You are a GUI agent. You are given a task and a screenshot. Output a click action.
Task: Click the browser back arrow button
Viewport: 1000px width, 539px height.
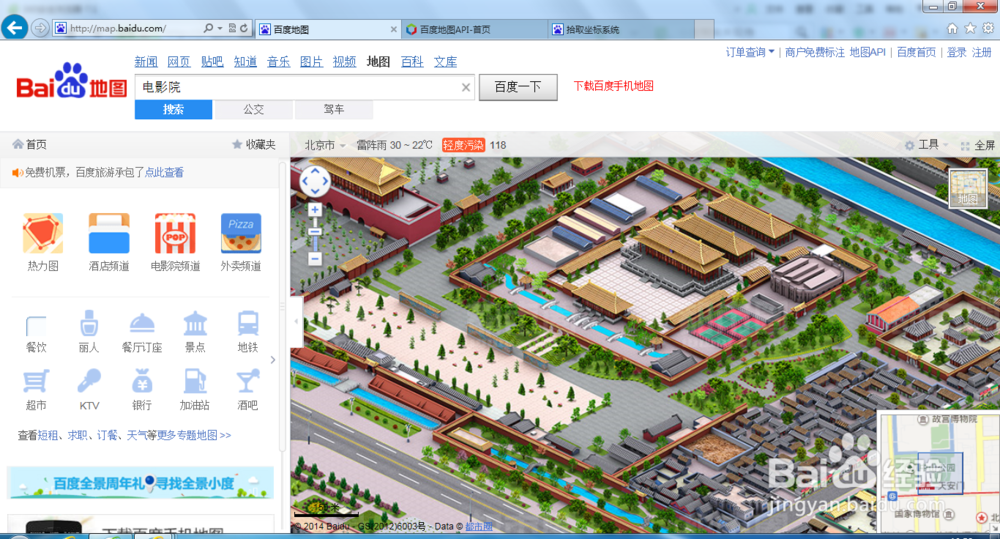14,28
